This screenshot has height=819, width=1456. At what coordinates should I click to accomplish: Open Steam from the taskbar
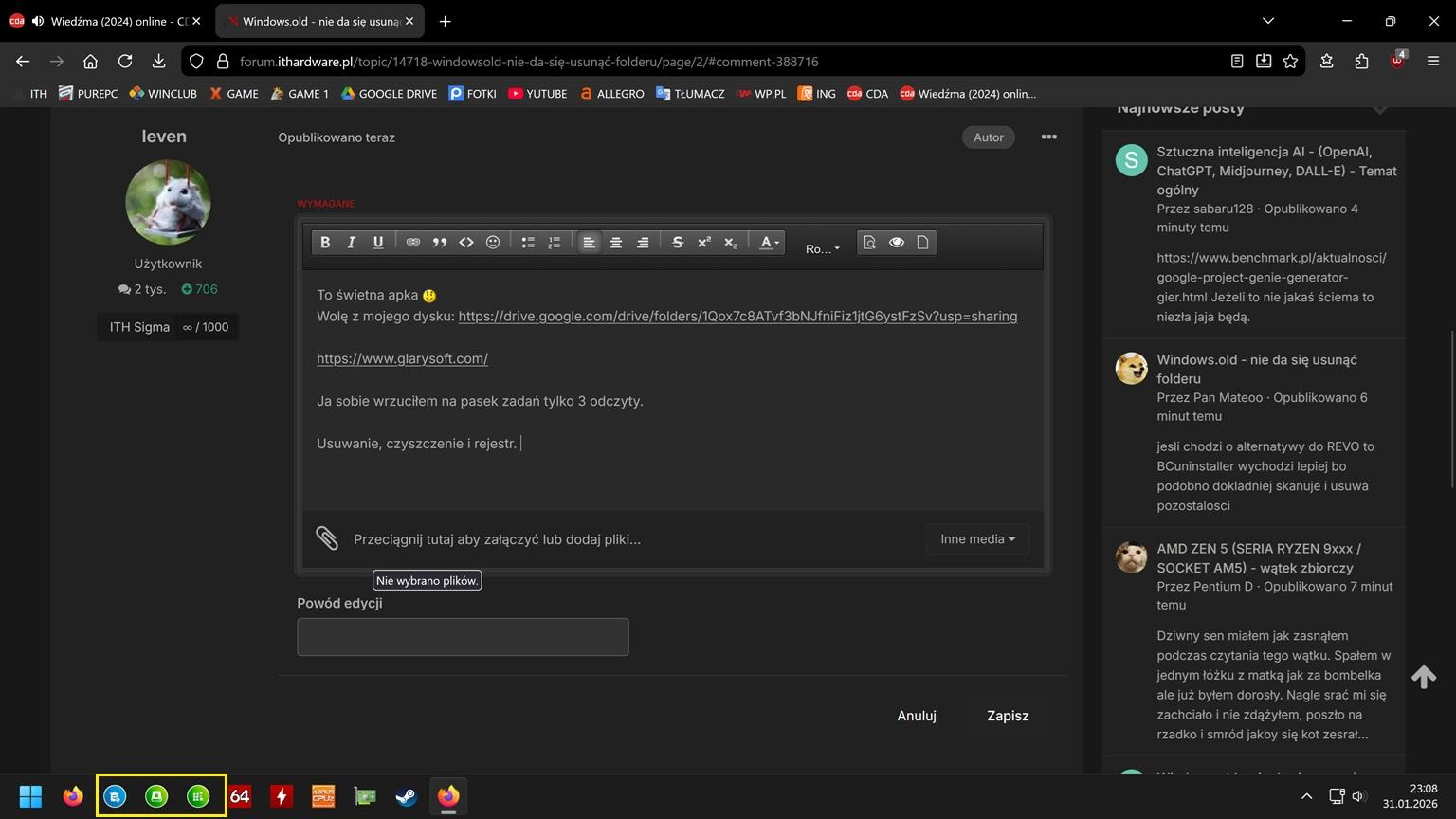(407, 796)
